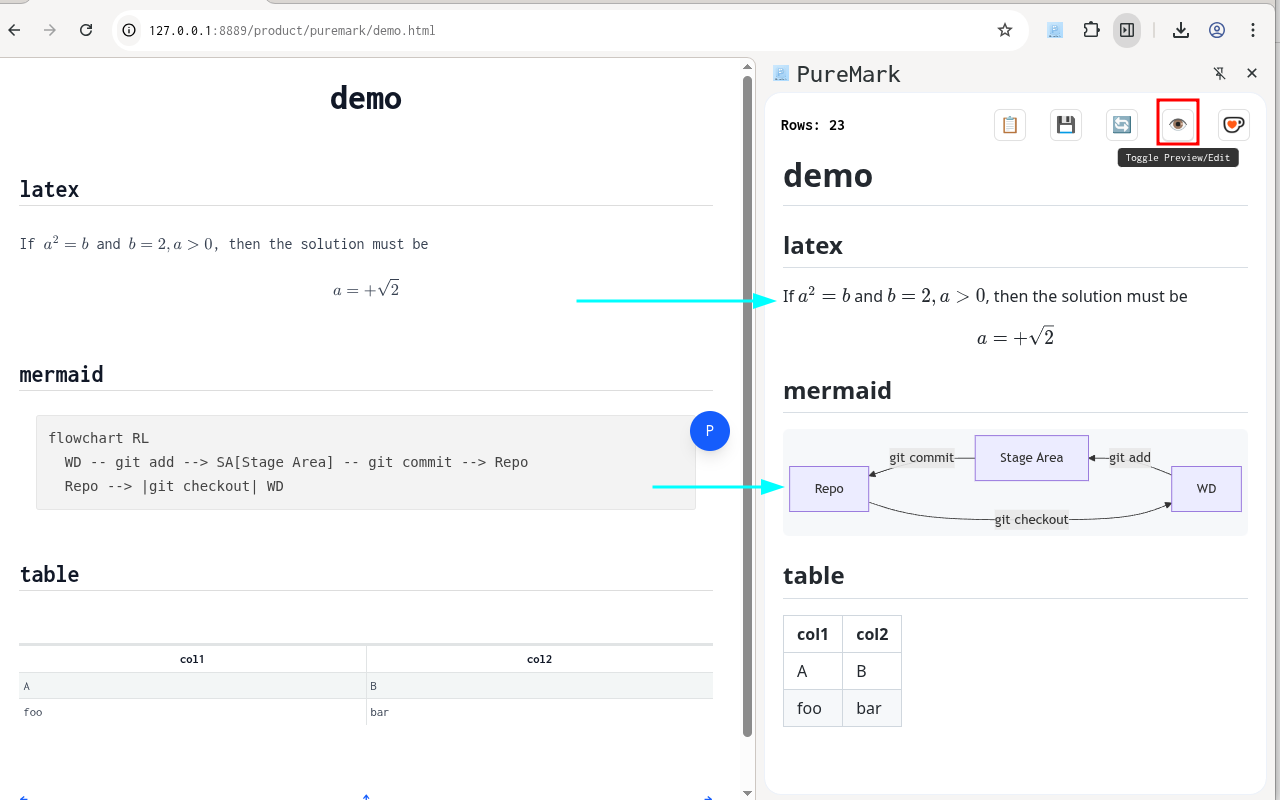Click "then the solution must be" on webpage
This screenshot has height=800, width=1280.
coord(328,244)
